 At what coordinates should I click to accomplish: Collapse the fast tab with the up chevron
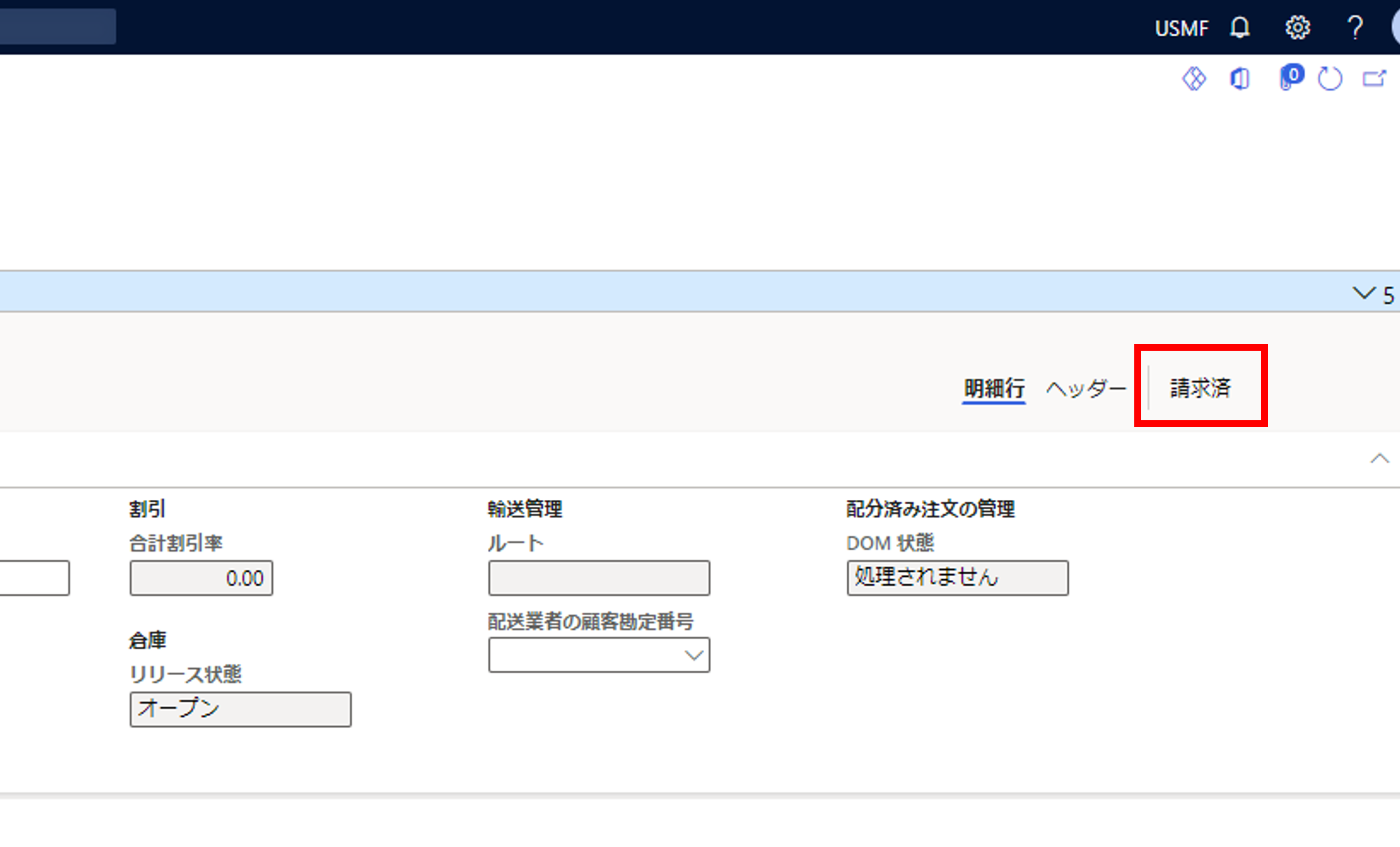coord(1380,458)
